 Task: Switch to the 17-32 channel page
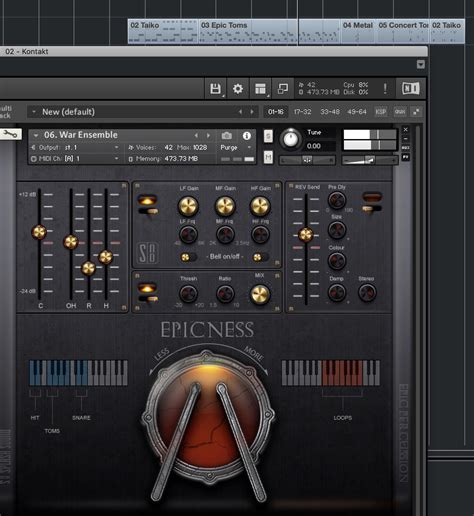[302, 112]
